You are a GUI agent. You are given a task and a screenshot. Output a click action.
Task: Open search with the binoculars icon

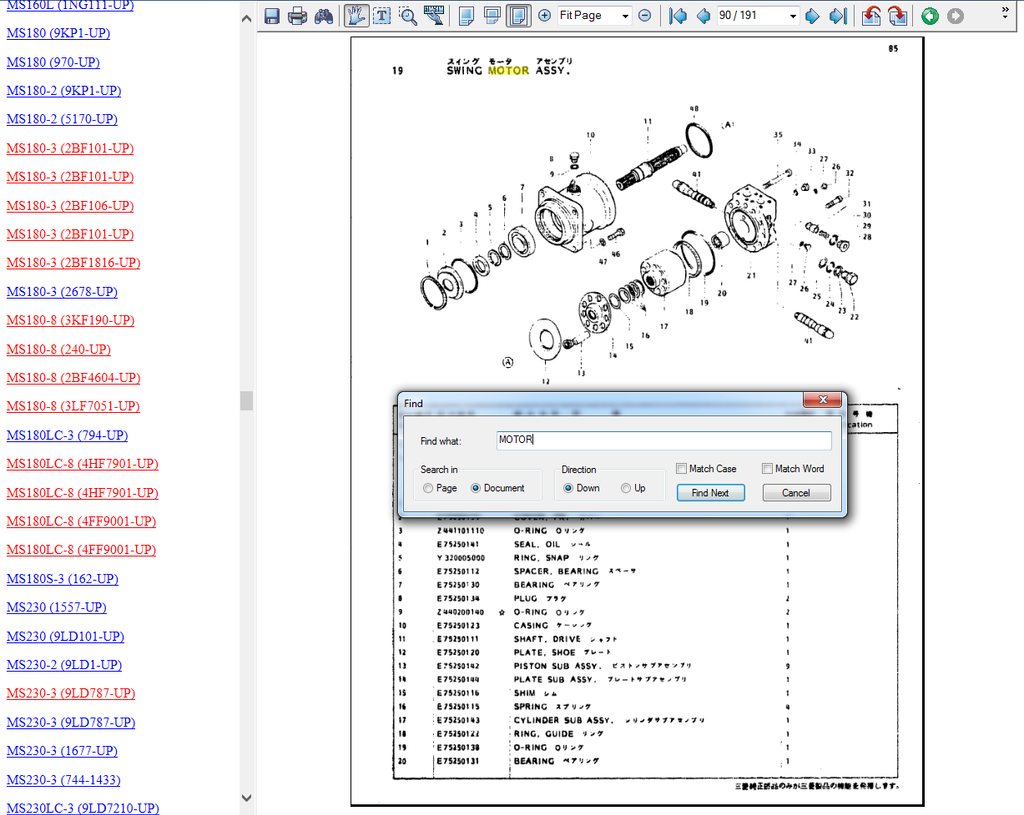coord(323,16)
